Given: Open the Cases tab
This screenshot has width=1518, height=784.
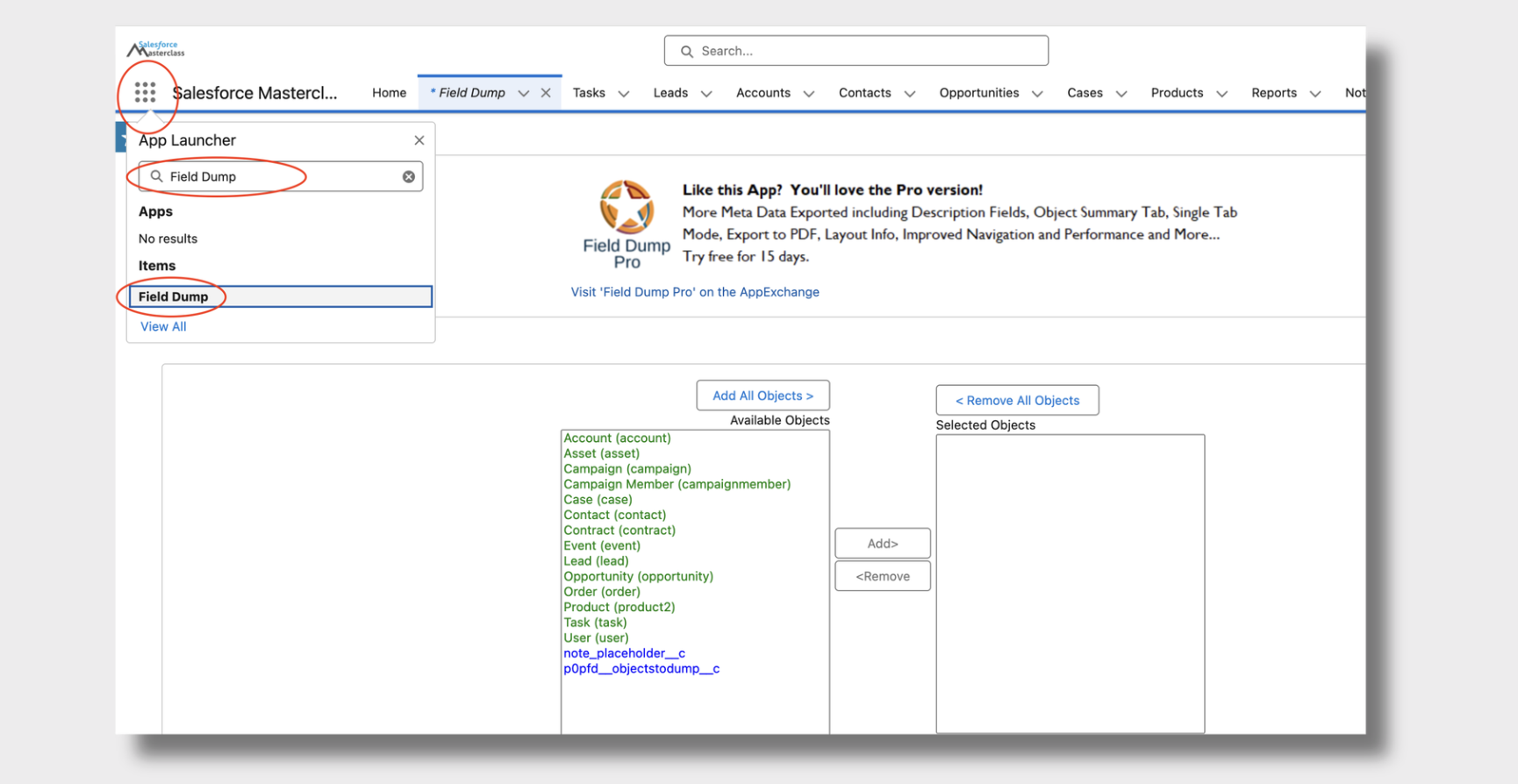Looking at the screenshot, I should pyautogui.click(x=1085, y=93).
